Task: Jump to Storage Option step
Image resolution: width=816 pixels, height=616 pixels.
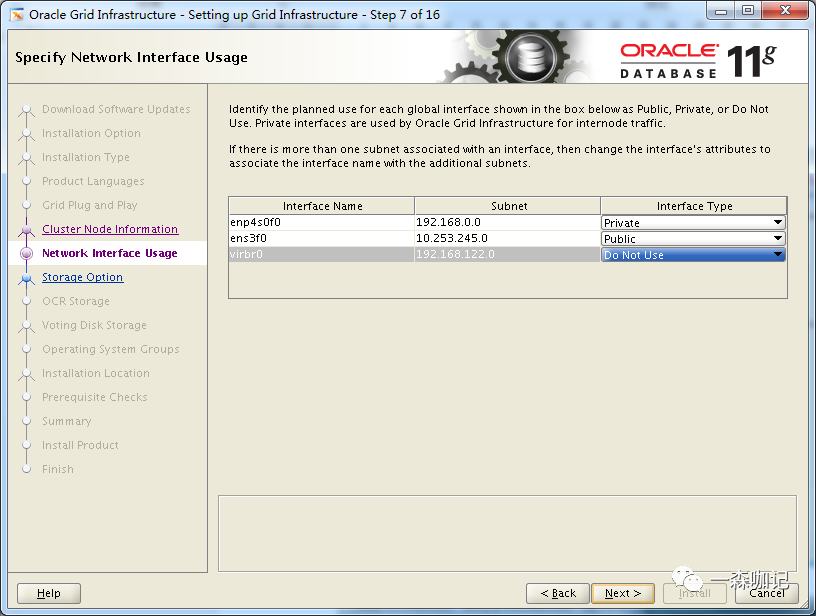Action: 82,277
